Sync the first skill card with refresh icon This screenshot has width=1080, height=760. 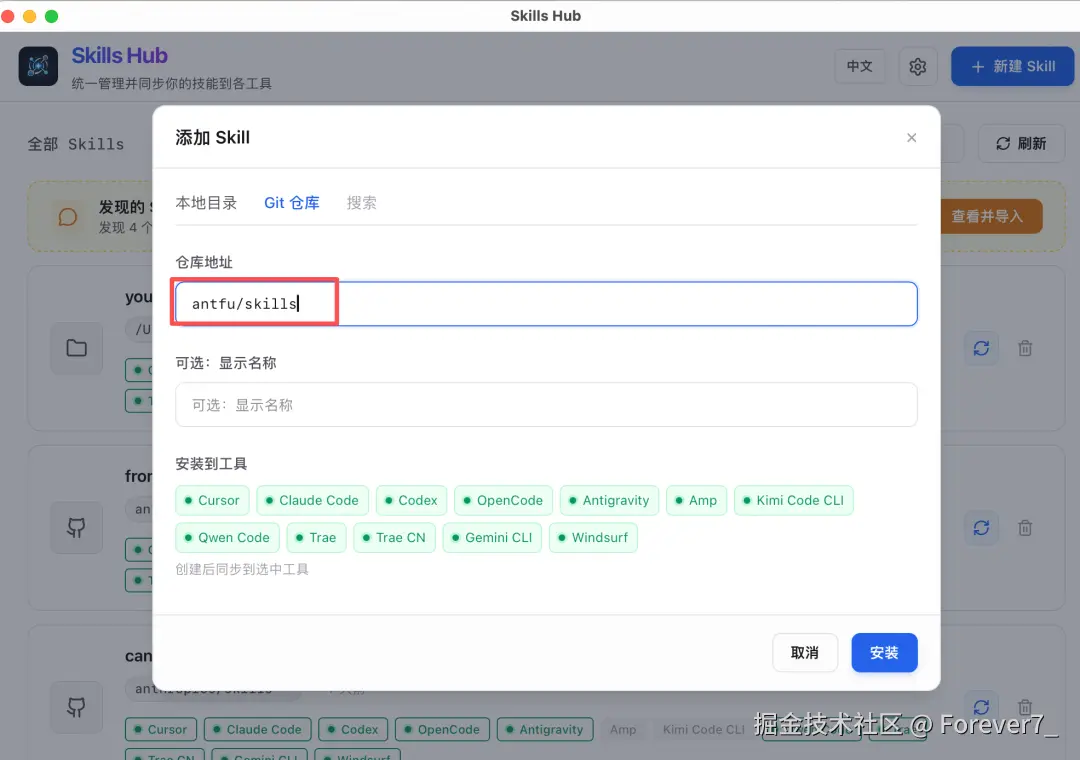(981, 348)
